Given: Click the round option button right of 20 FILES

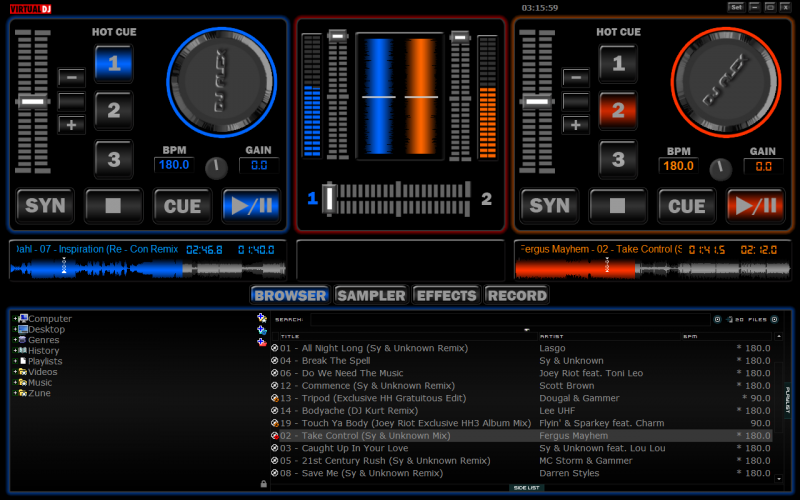Looking at the screenshot, I should pyautogui.click(x=774, y=319).
